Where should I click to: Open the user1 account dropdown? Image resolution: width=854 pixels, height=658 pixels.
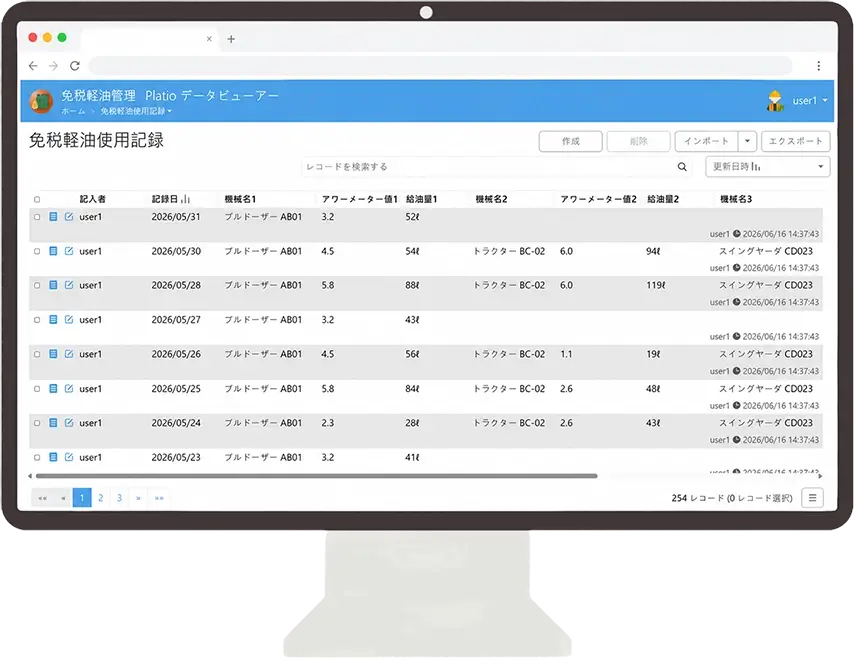[x=810, y=101]
